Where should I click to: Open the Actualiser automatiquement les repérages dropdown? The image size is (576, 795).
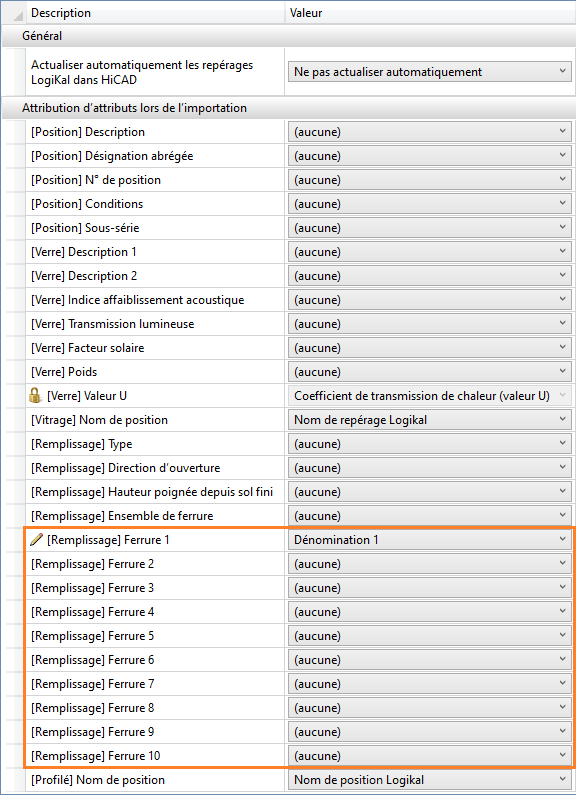[429, 72]
